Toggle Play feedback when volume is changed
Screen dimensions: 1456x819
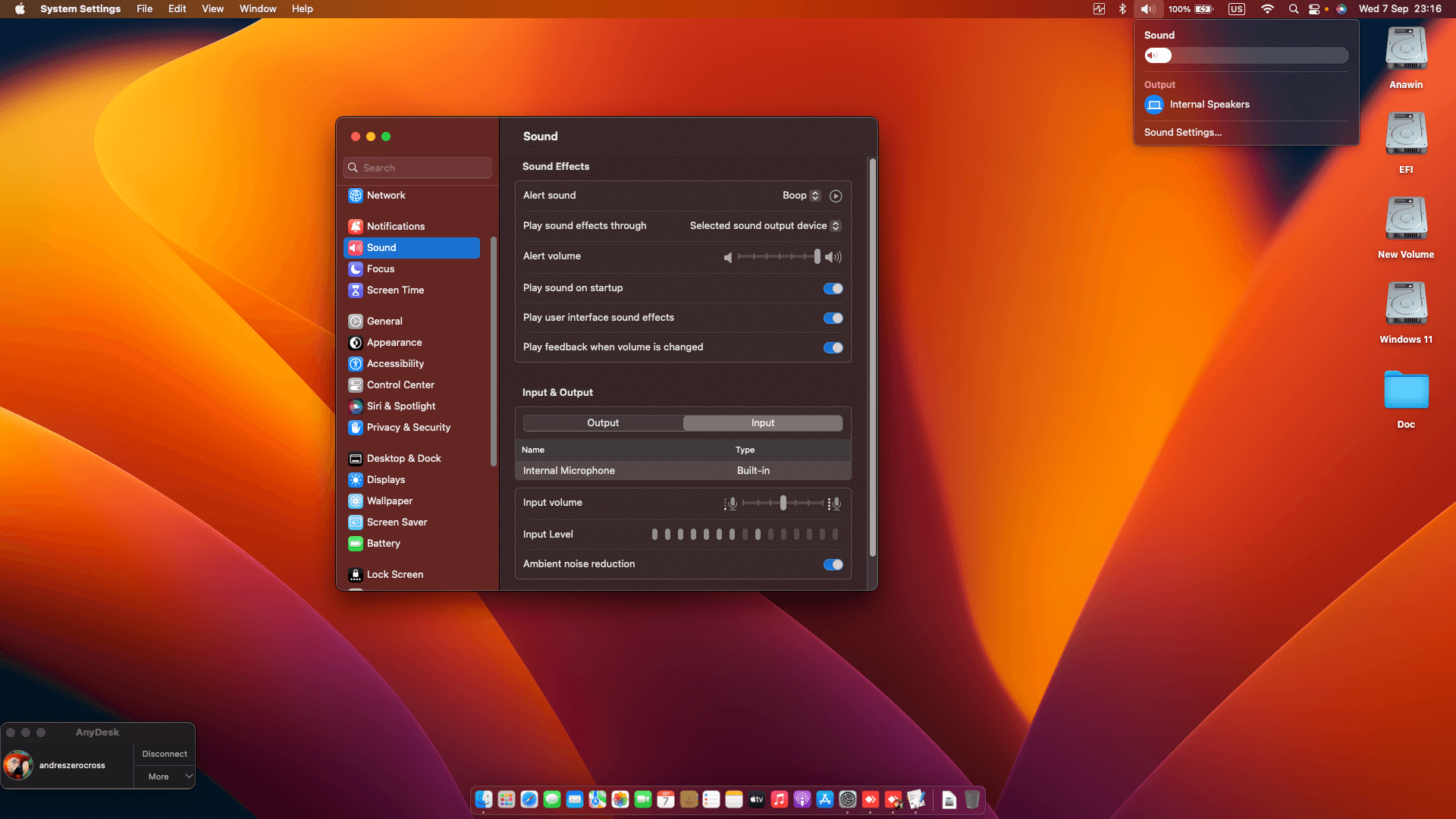[x=833, y=347]
